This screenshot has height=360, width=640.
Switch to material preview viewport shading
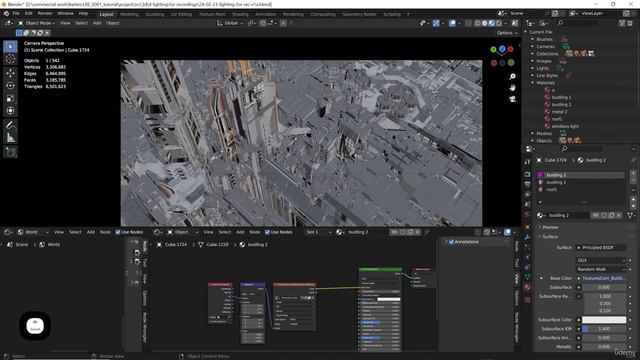tap(492, 23)
